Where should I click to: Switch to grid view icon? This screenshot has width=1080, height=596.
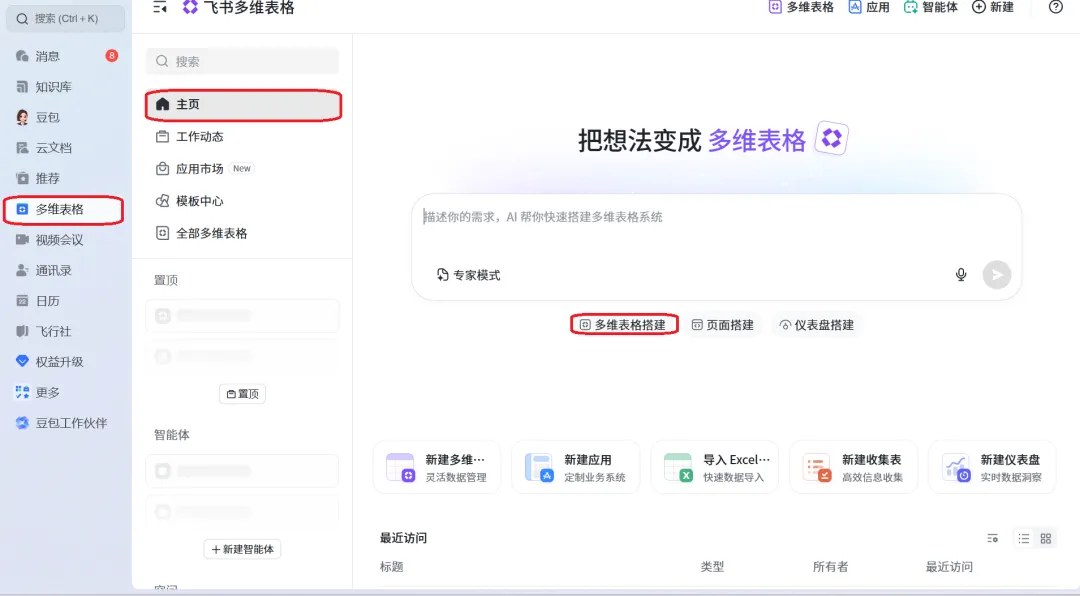[x=1046, y=539]
